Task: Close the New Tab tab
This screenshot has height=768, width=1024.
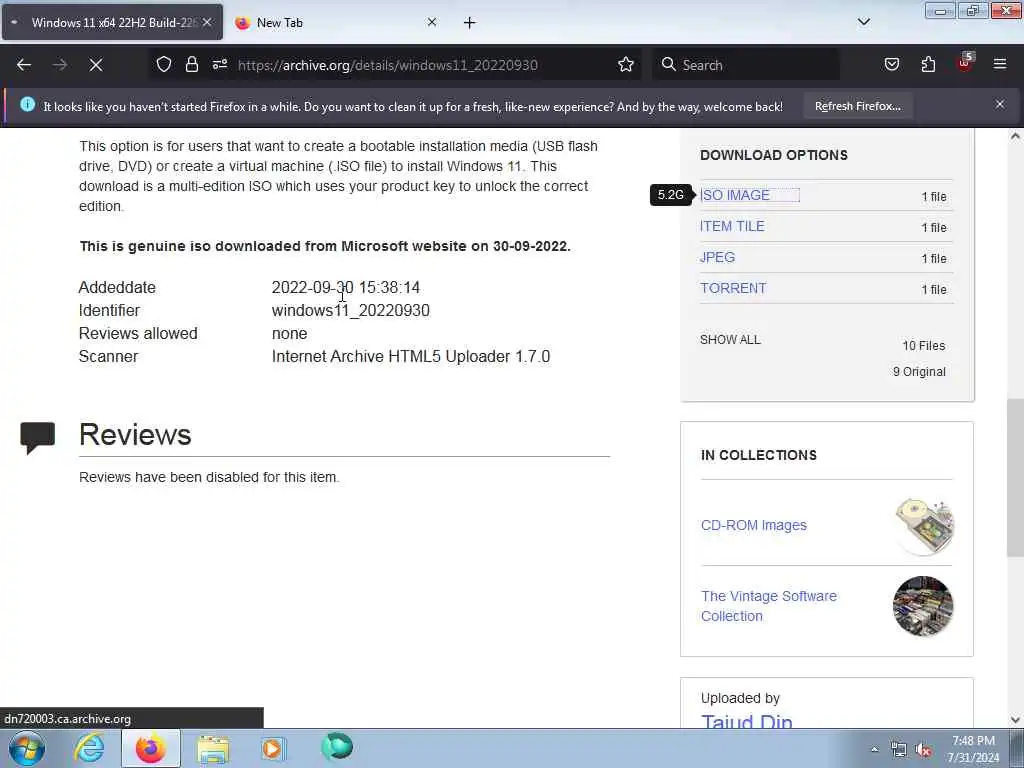Action: (432, 22)
